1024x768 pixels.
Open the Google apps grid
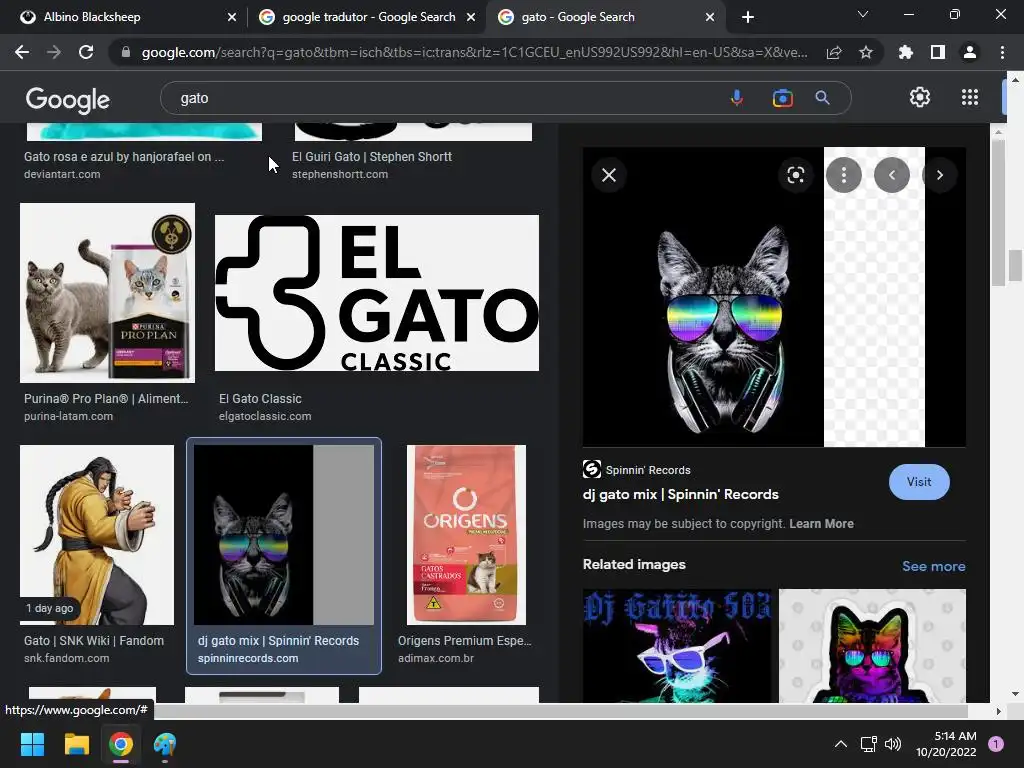tap(970, 97)
